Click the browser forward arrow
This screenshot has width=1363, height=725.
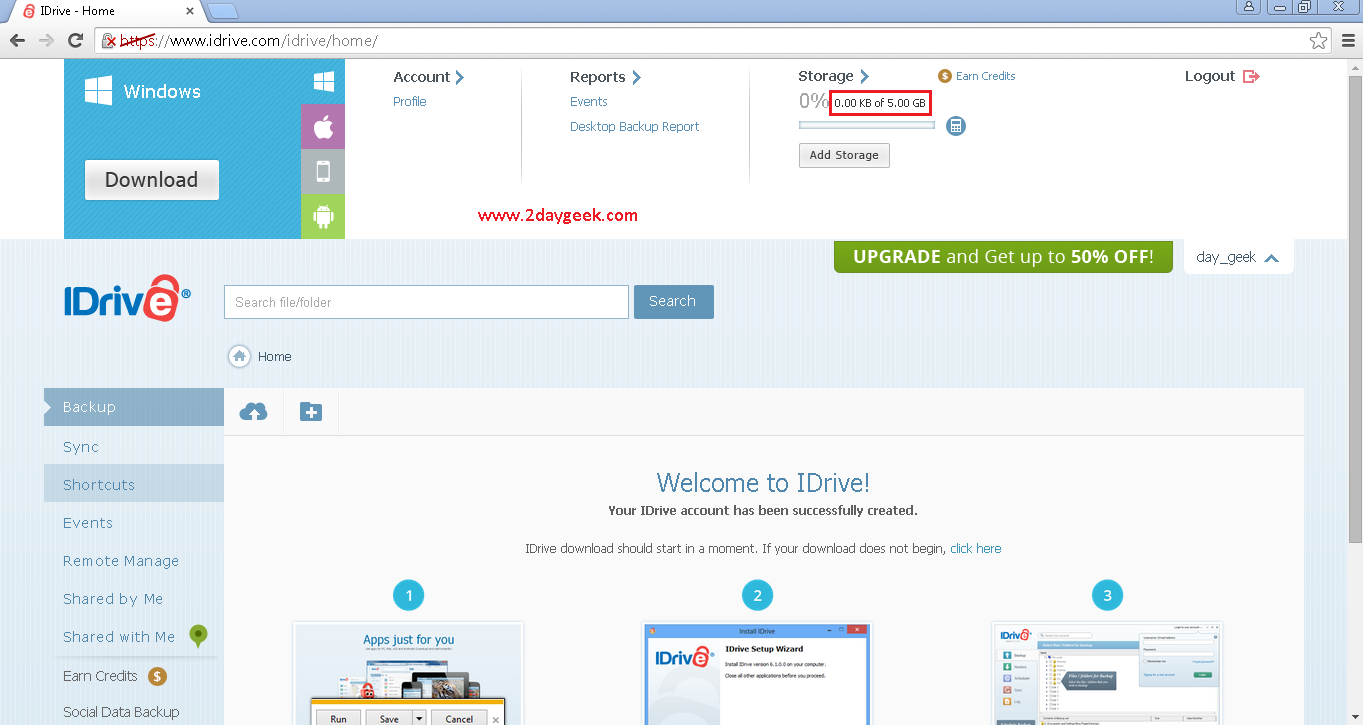(x=46, y=41)
